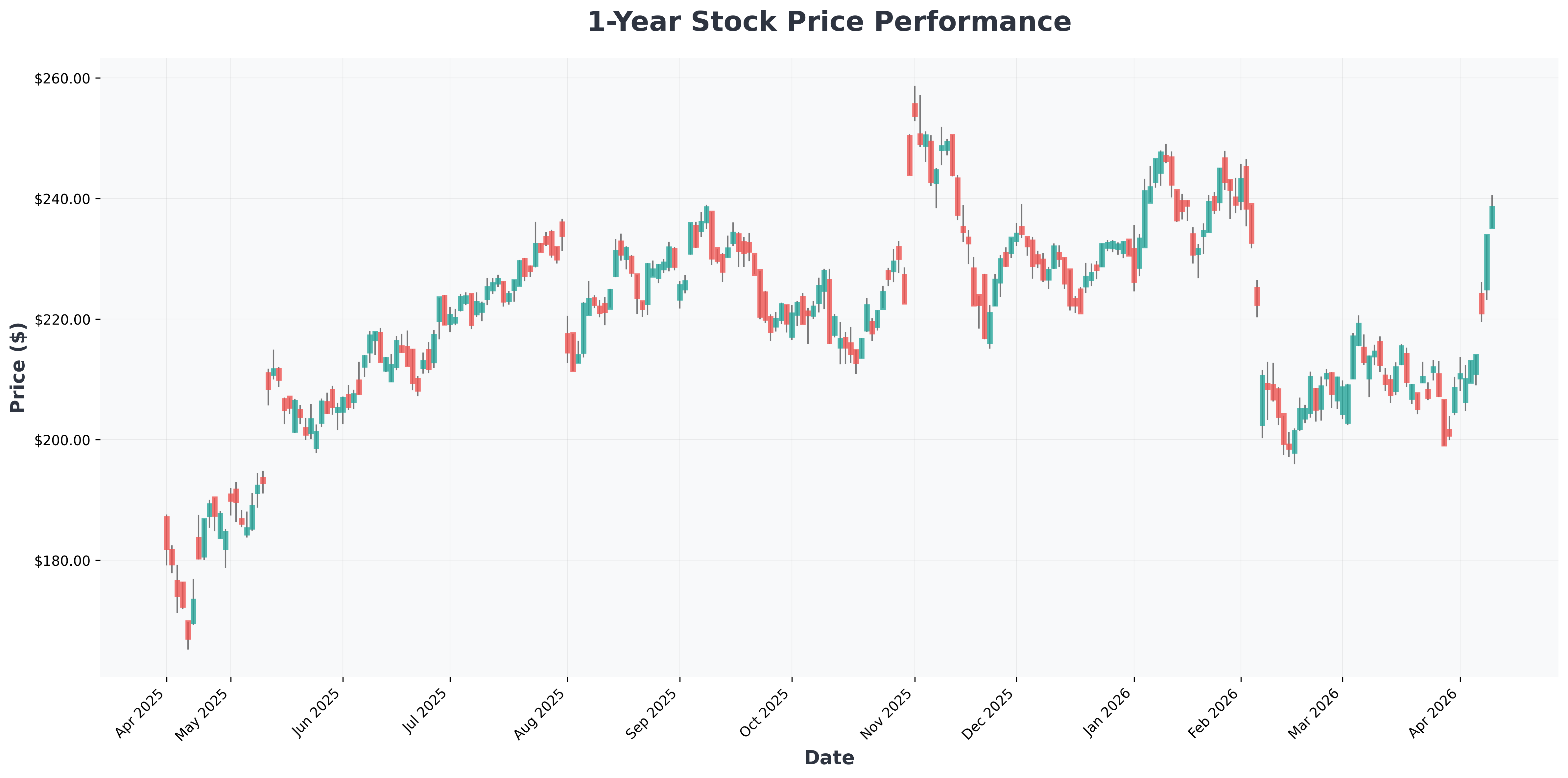Click the 'Price ($)' y-axis label
The height and width of the screenshot is (778, 1568).
[18, 368]
